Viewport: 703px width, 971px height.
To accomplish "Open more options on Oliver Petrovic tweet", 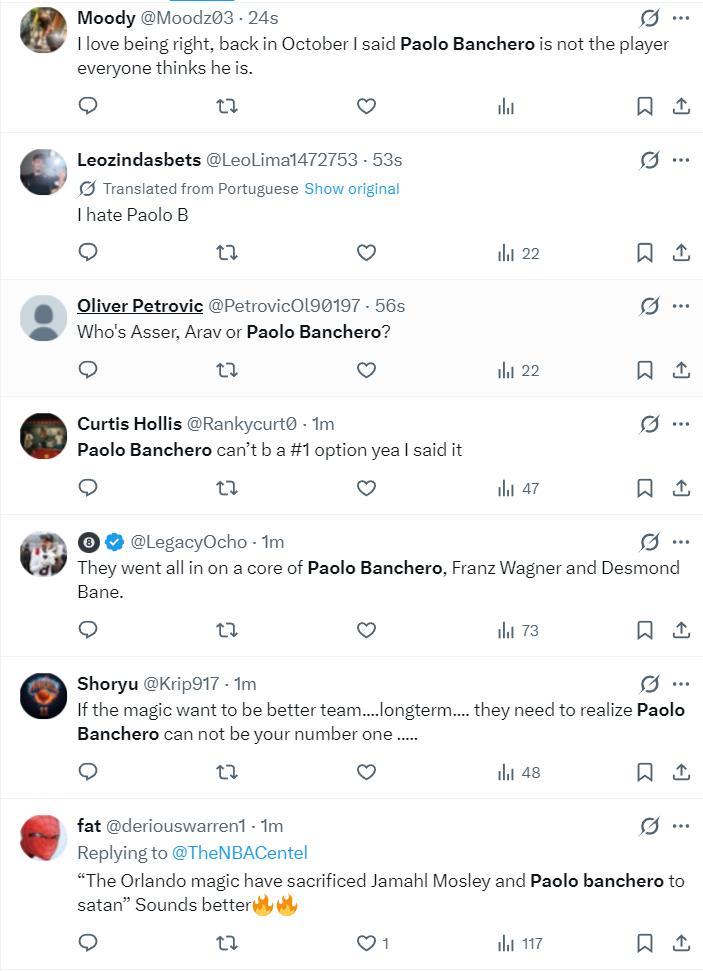I will pyautogui.click(x=681, y=305).
